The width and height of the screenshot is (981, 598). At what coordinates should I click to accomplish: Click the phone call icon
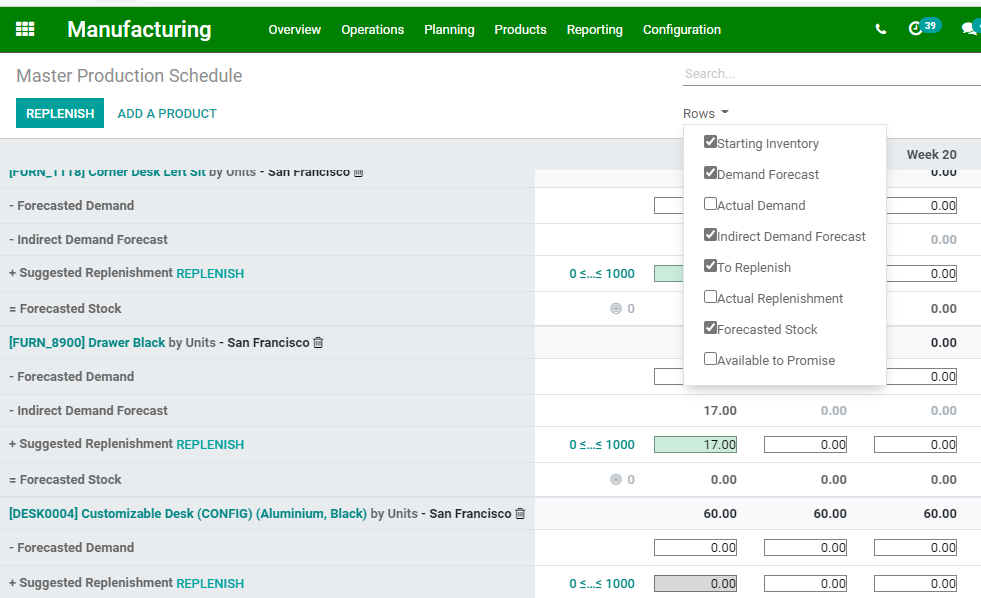pos(881,29)
